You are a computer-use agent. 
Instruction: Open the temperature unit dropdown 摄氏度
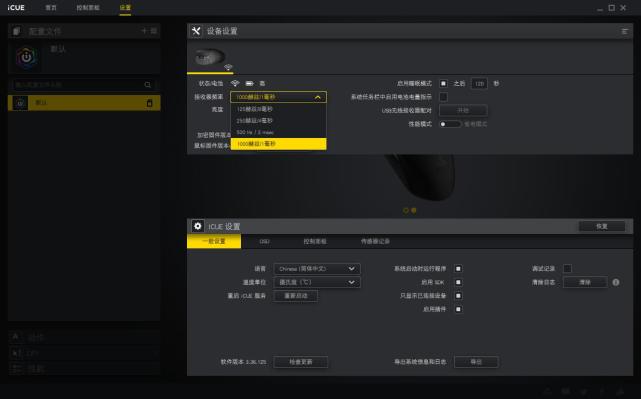[x=317, y=282]
